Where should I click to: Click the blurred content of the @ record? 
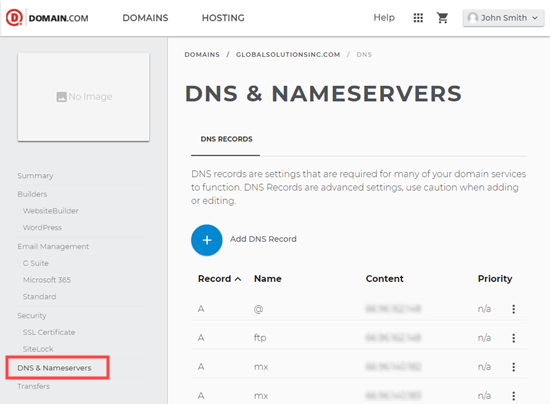tap(393, 309)
